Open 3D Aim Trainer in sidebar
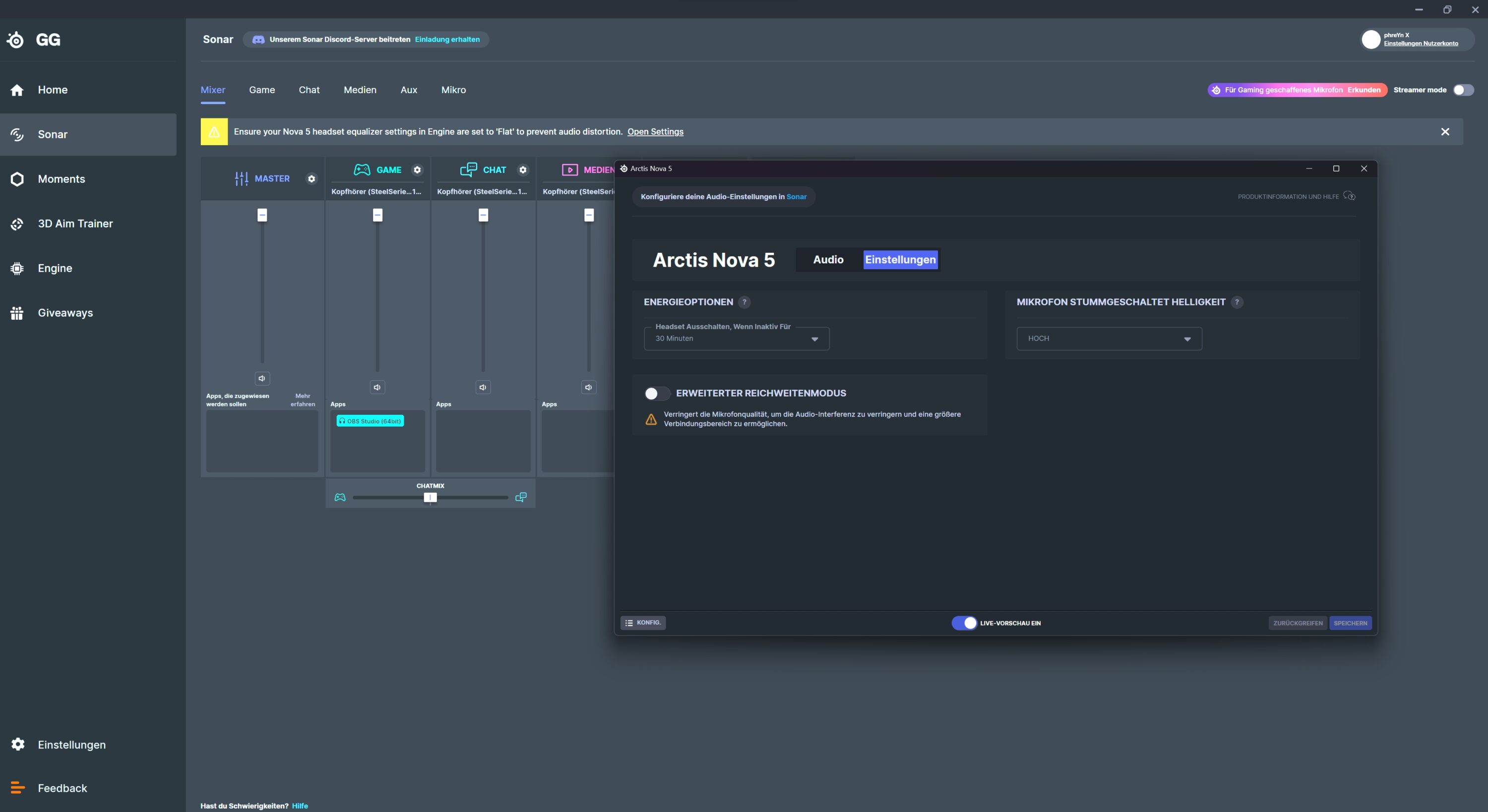Viewport: 1488px width, 812px height. pyautogui.click(x=75, y=224)
